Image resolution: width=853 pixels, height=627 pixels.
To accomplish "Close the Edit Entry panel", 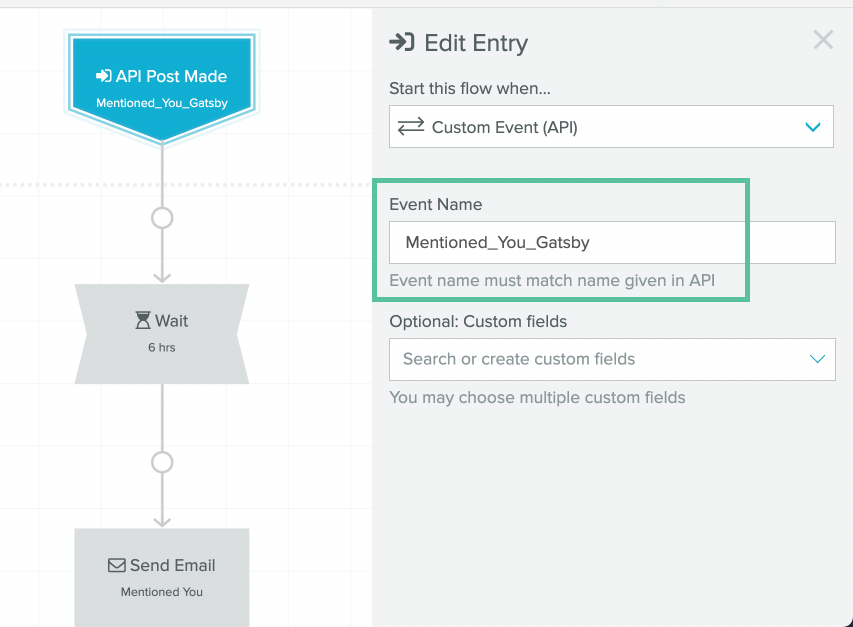I will pyautogui.click(x=823, y=40).
